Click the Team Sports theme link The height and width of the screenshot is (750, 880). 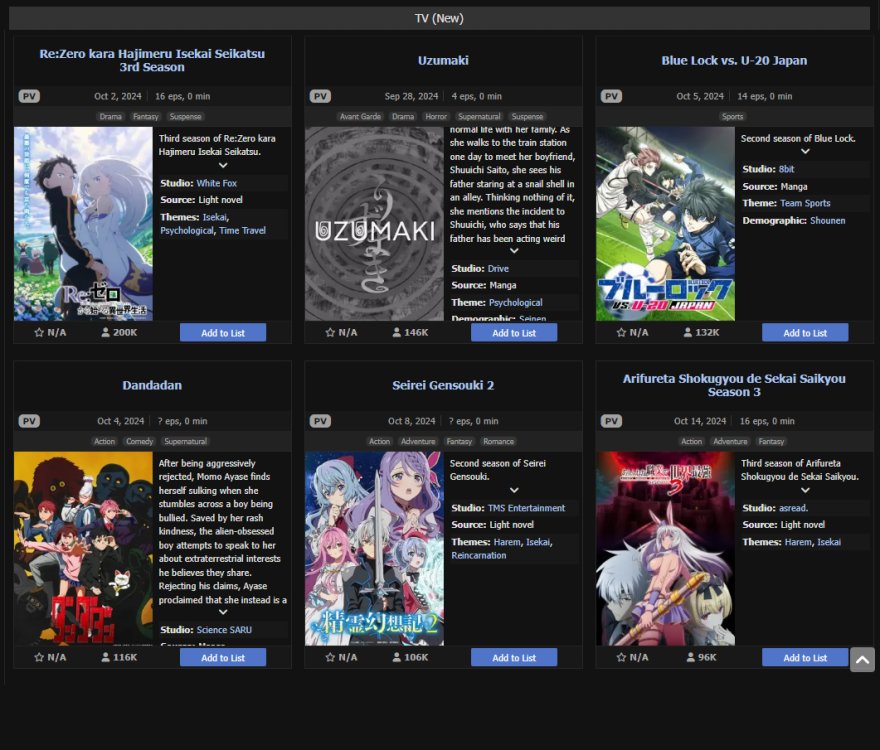pos(805,203)
